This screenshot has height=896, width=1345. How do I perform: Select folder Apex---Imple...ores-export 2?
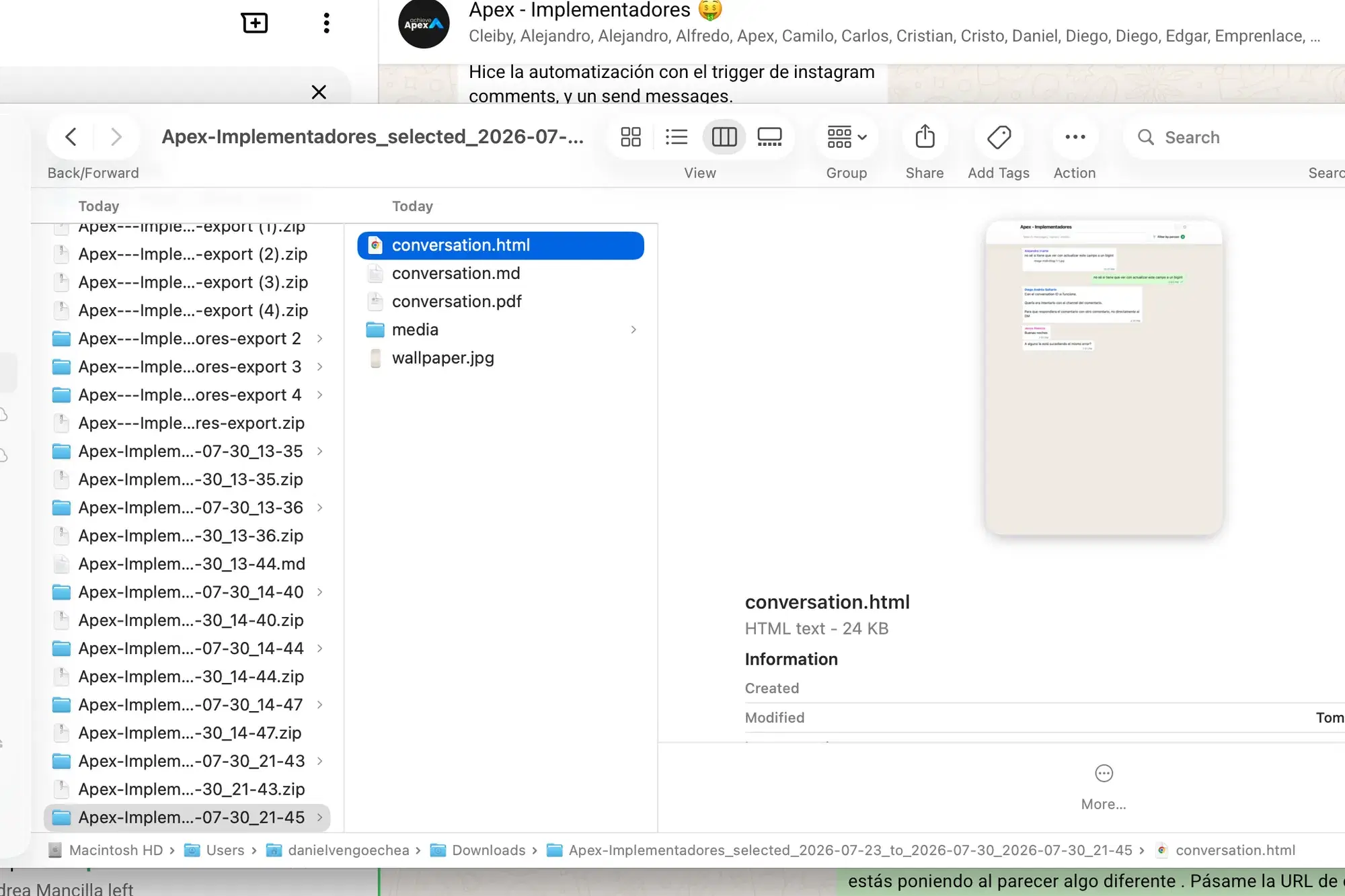point(187,339)
